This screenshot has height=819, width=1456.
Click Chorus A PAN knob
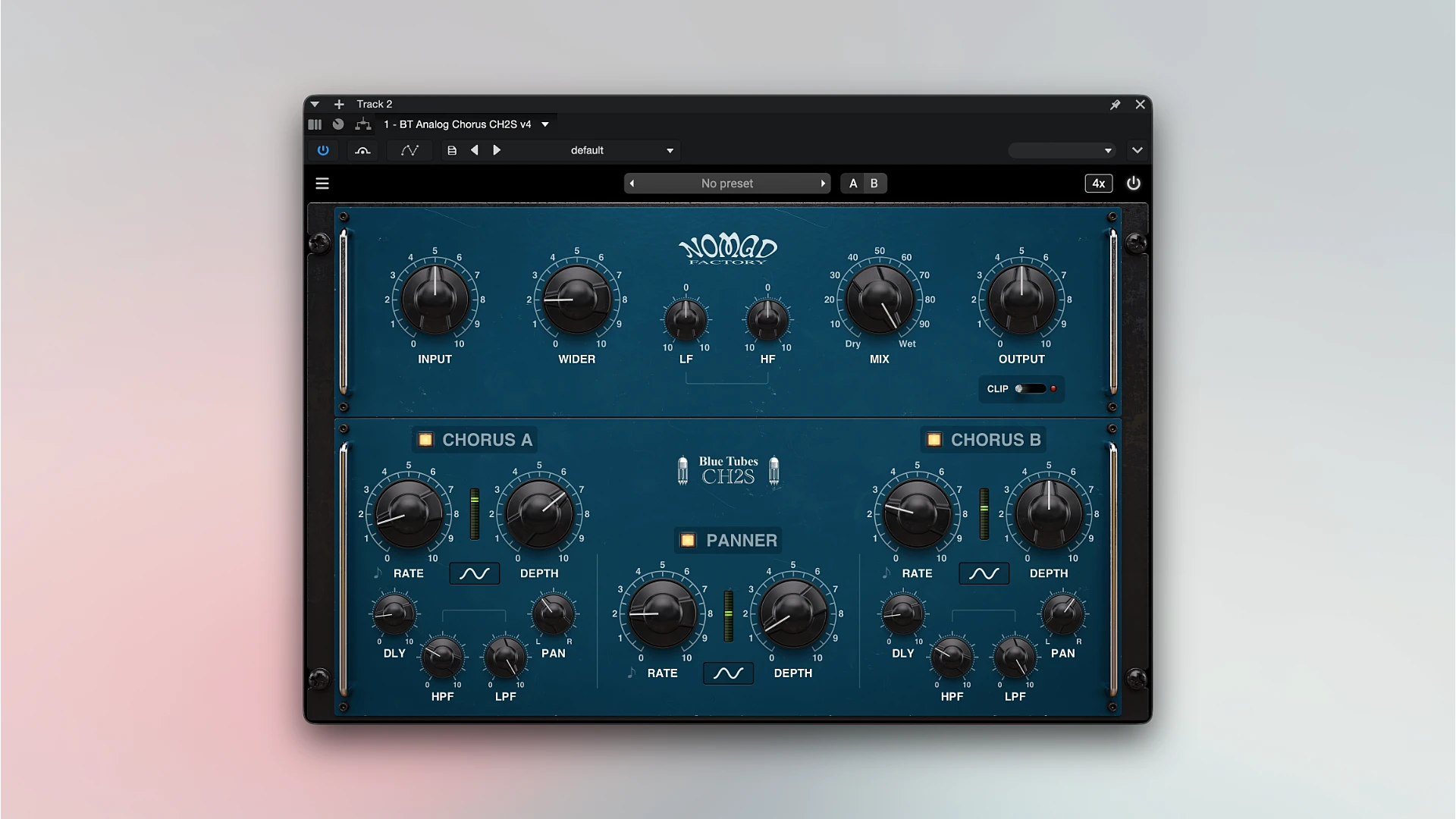click(554, 614)
